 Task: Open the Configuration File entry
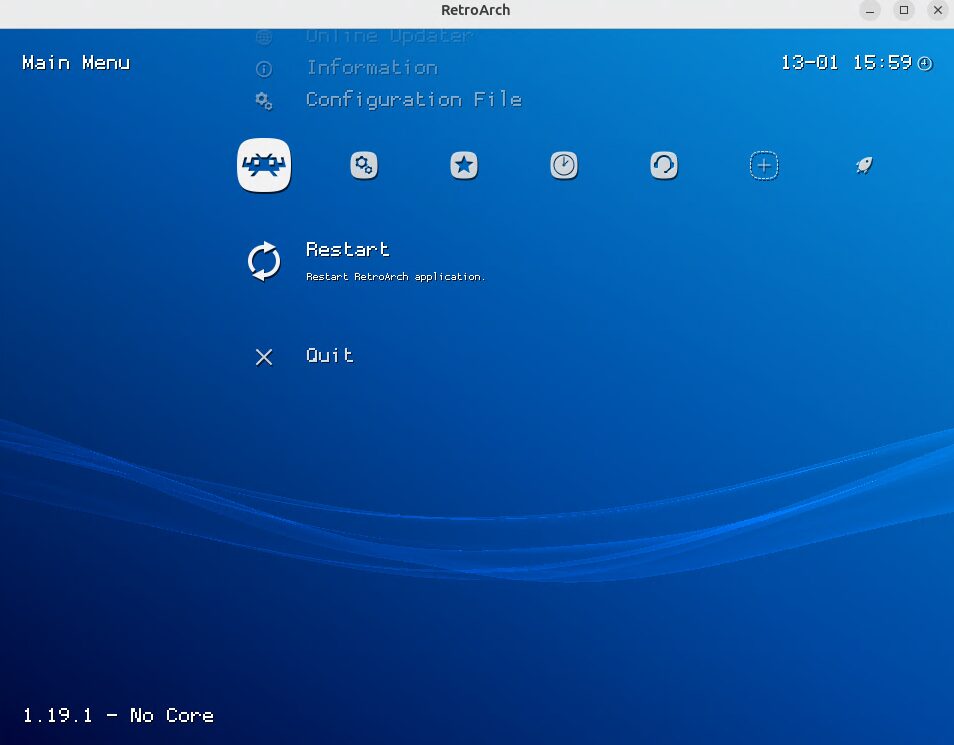(x=413, y=100)
